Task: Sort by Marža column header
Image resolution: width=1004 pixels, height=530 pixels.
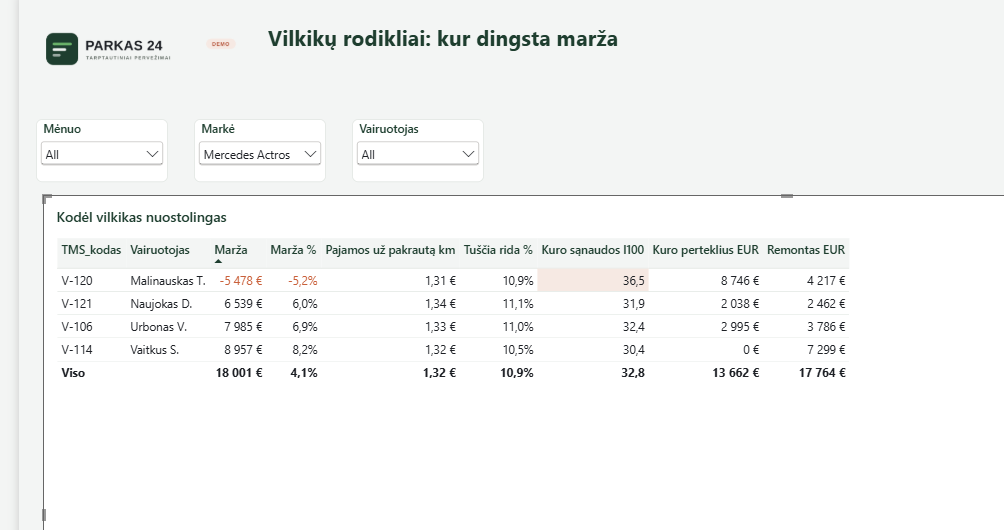Action: pyautogui.click(x=231, y=250)
